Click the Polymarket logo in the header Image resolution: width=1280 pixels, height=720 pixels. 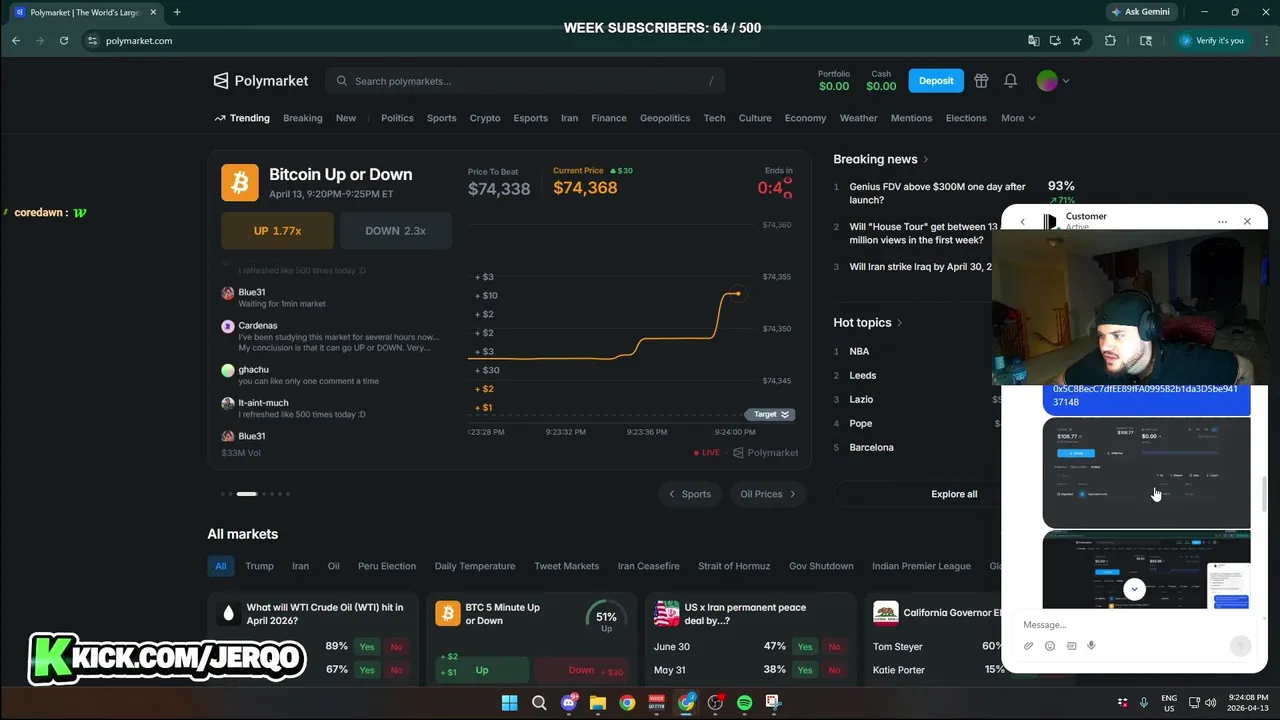click(x=261, y=81)
